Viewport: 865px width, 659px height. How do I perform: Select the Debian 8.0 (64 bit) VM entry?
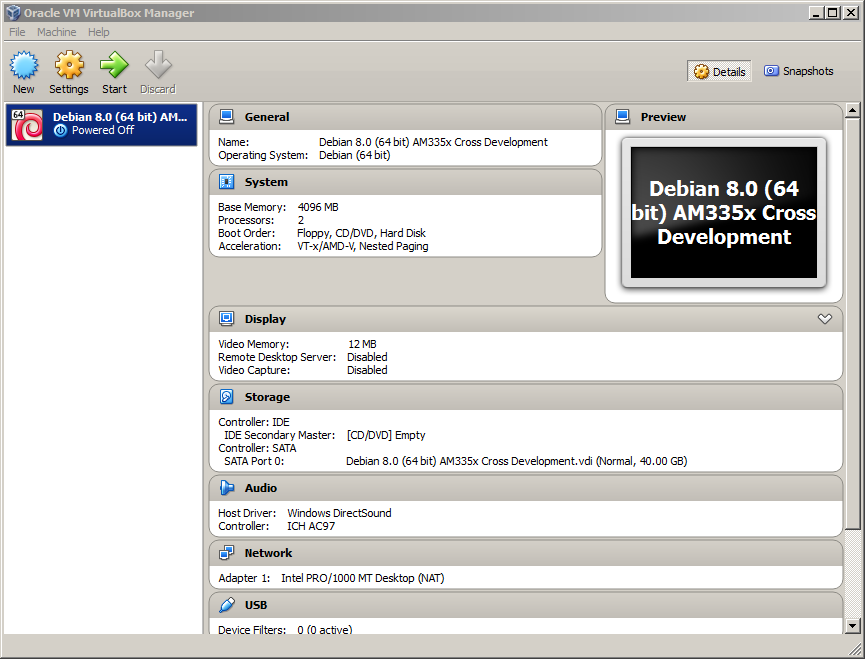(102, 125)
